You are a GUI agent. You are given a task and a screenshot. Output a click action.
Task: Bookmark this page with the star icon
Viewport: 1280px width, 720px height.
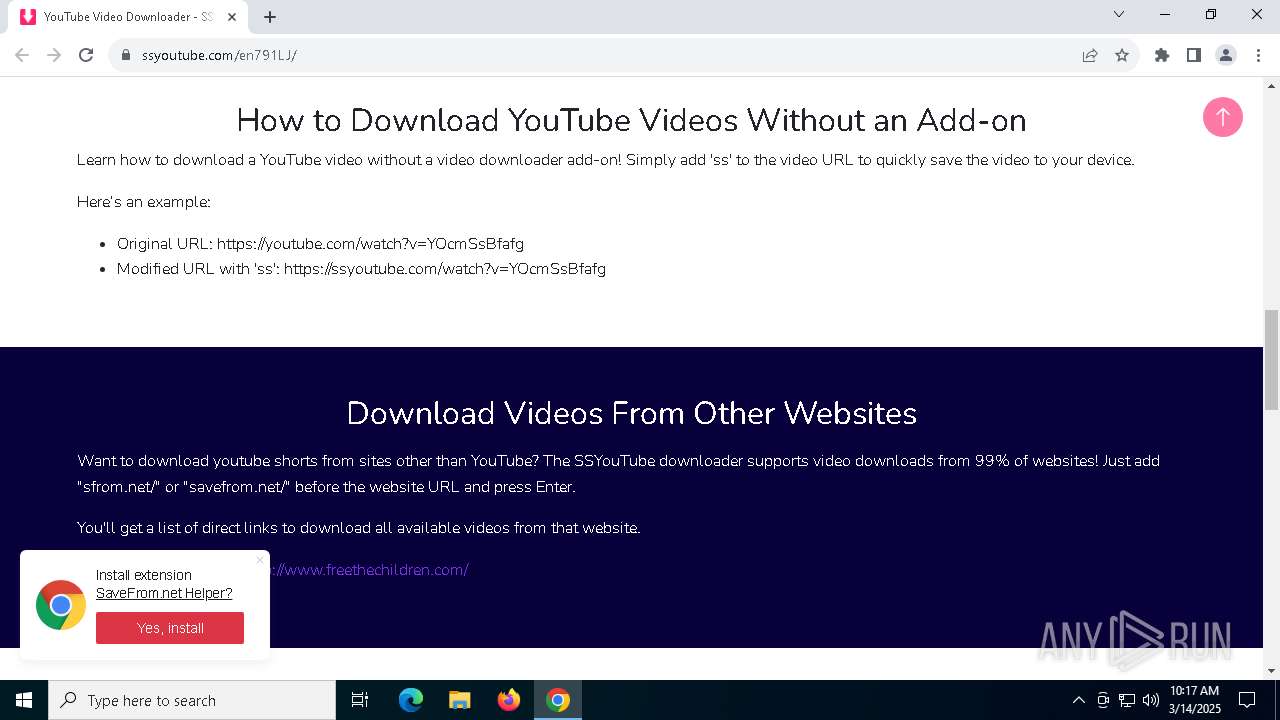tap(1122, 55)
